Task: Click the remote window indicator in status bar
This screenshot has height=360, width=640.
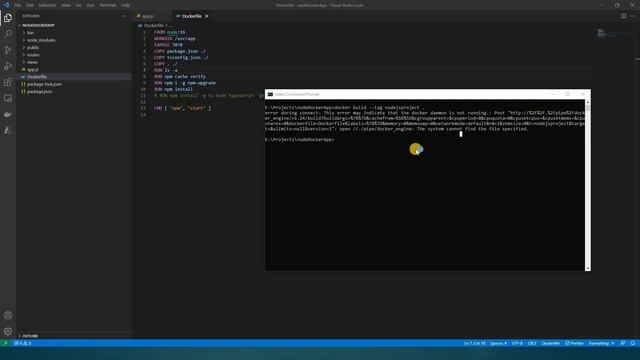Action: pos(5,343)
